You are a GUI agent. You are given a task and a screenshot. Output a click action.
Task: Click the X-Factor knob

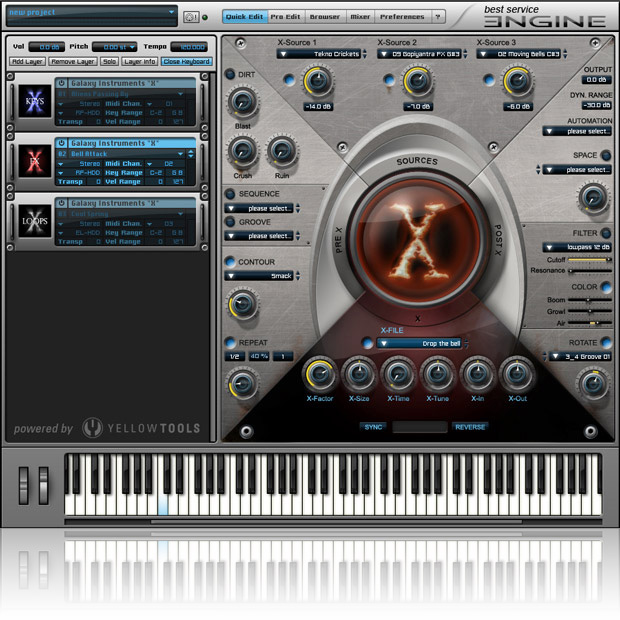pyautogui.click(x=318, y=376)
